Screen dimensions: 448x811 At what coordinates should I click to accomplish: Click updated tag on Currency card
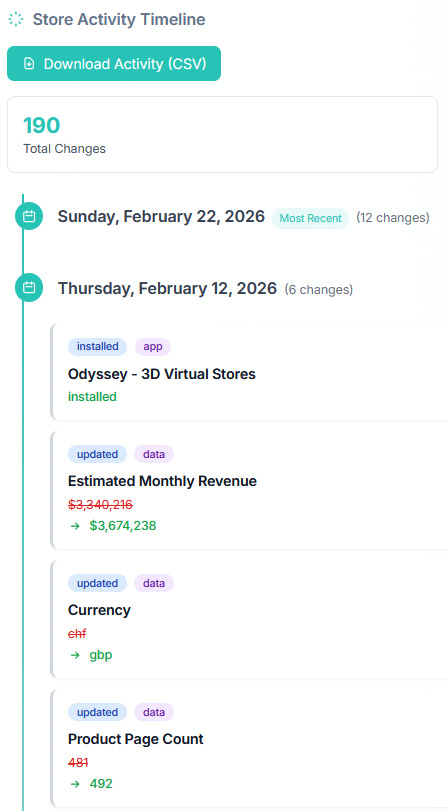[x=97, y=583]
